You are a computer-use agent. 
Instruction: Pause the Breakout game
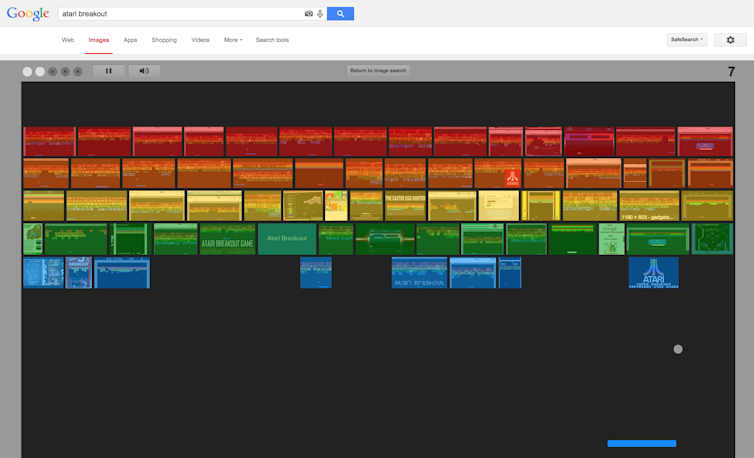pyautogui.click(x=109, y=71)
